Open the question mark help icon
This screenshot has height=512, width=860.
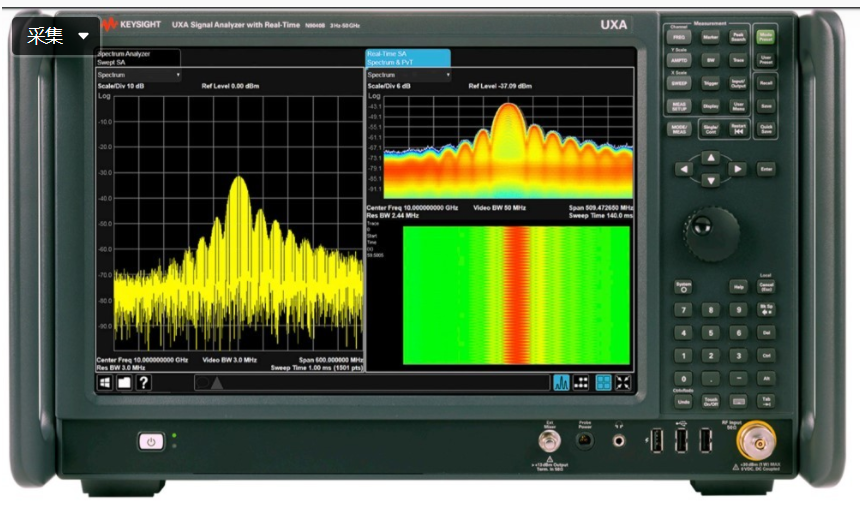(144, 383)
